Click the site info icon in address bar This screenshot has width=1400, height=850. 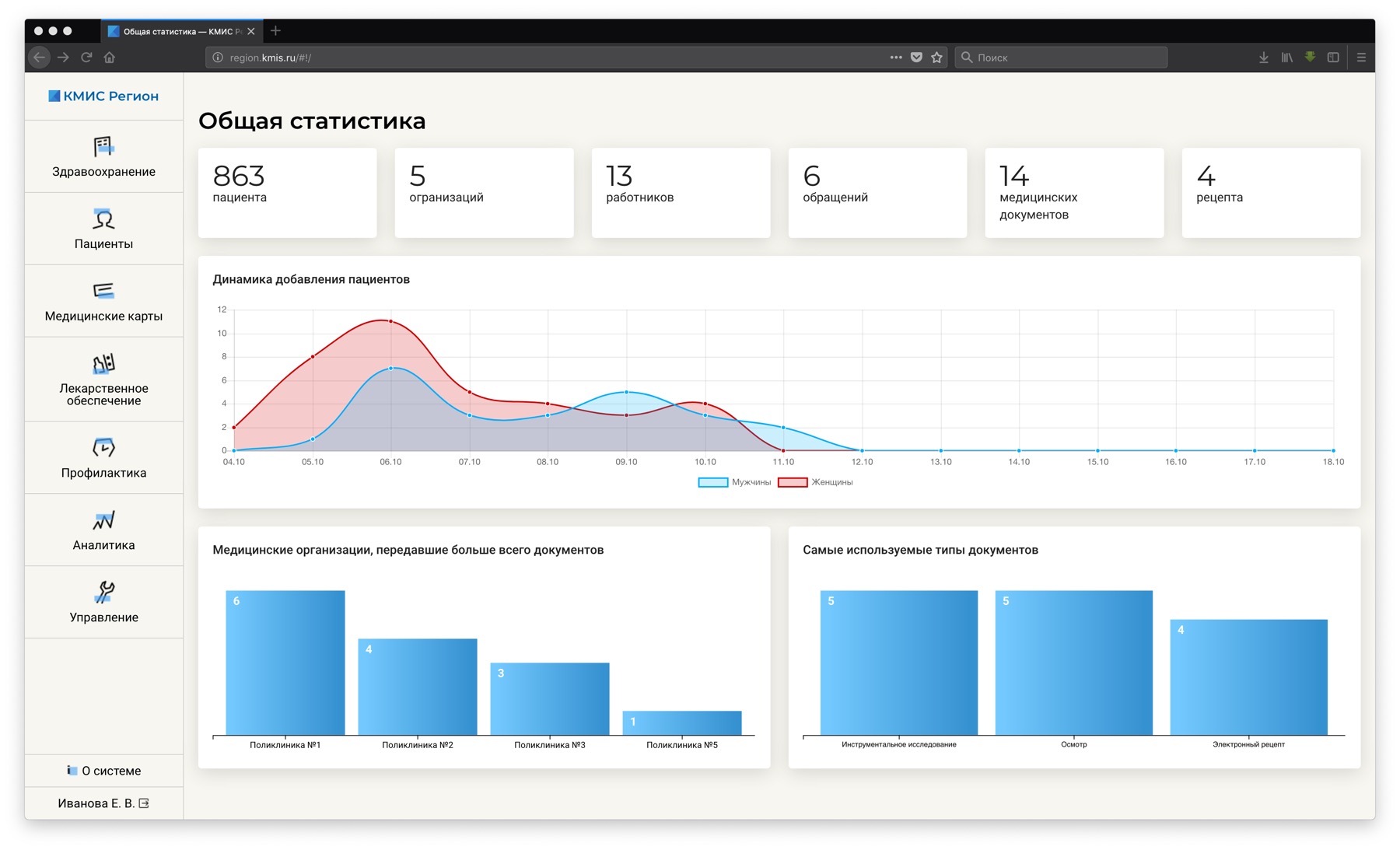[218, 58]
